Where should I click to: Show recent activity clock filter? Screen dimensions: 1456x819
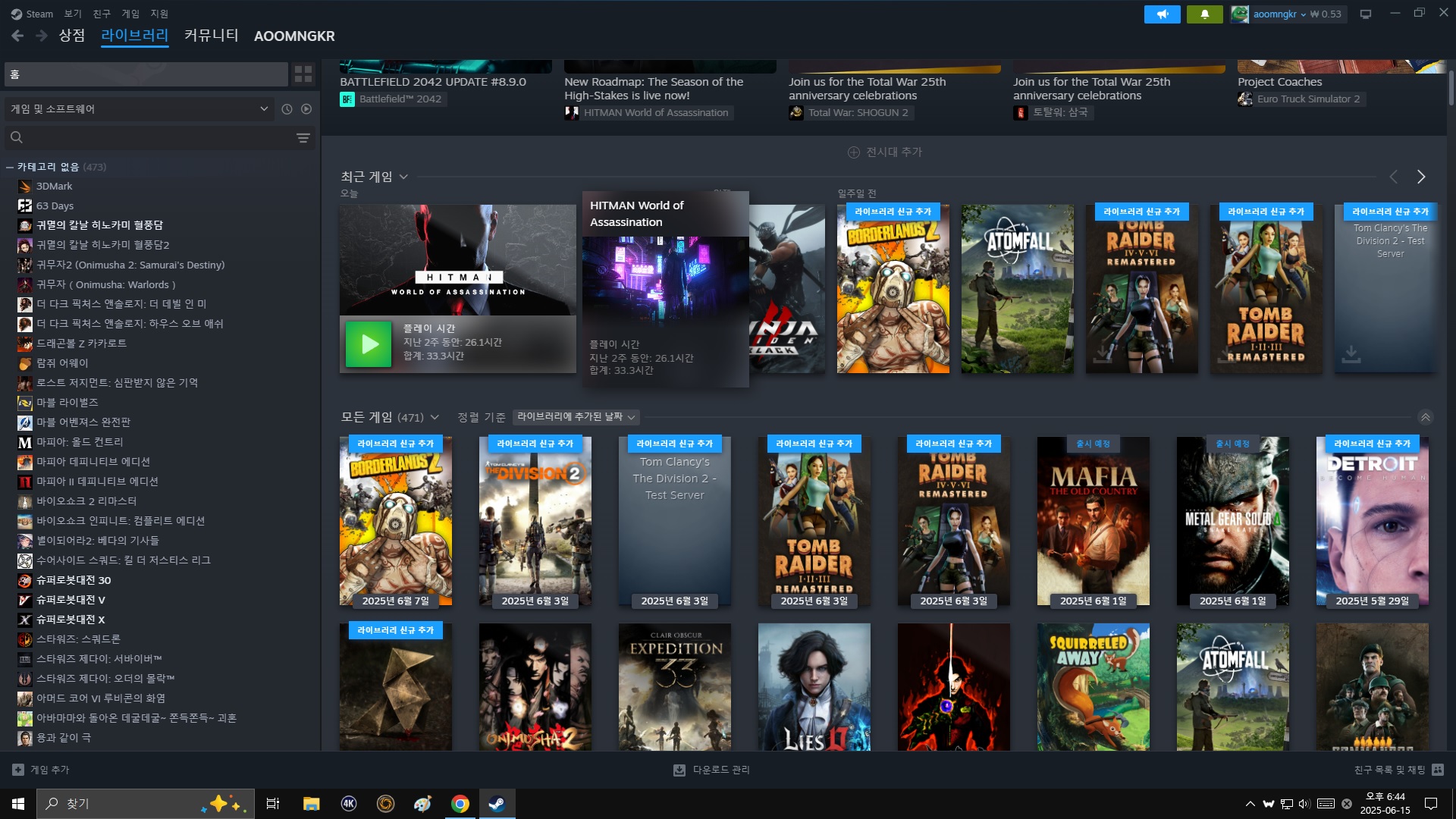287,109
